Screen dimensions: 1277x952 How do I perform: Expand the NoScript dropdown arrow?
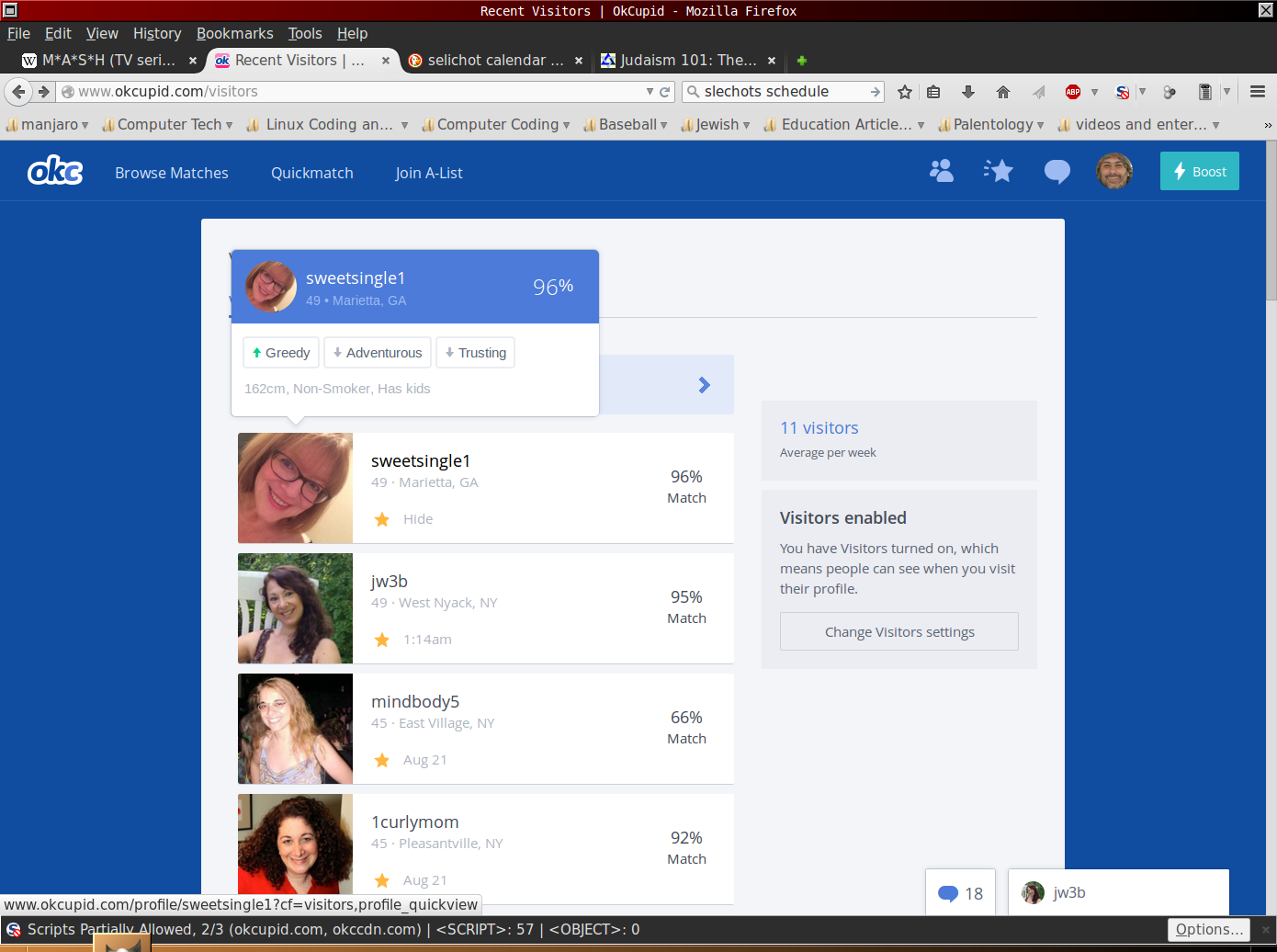click(x=1142, y=92)
